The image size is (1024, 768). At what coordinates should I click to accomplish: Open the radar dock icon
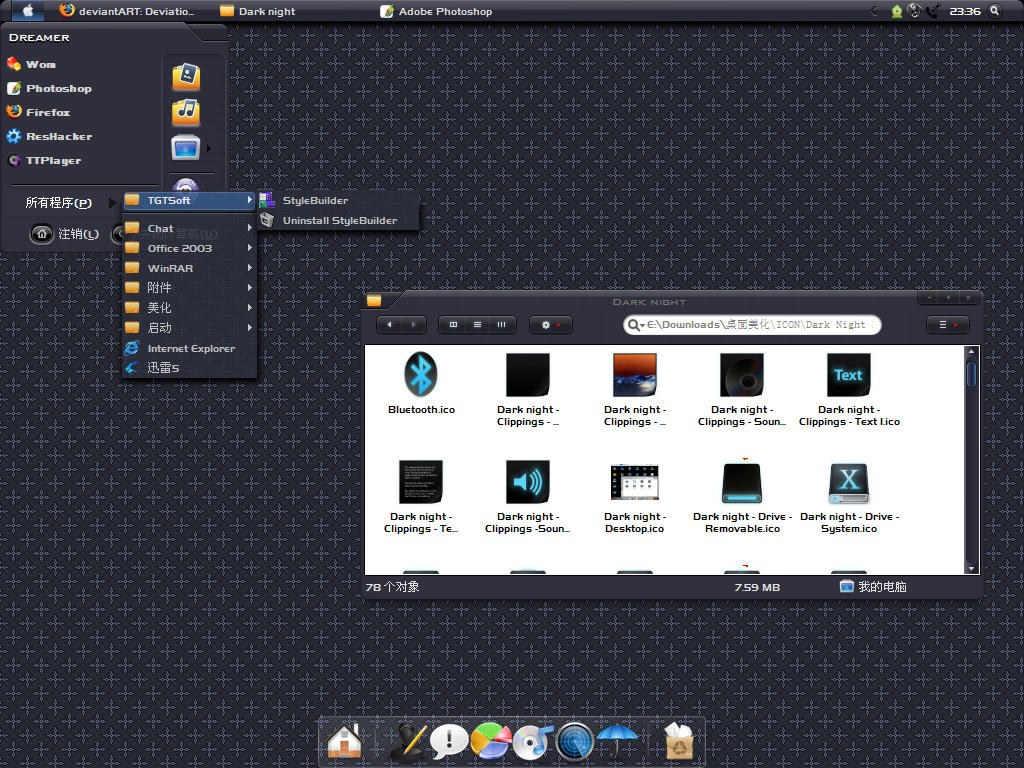click(575, 741)
